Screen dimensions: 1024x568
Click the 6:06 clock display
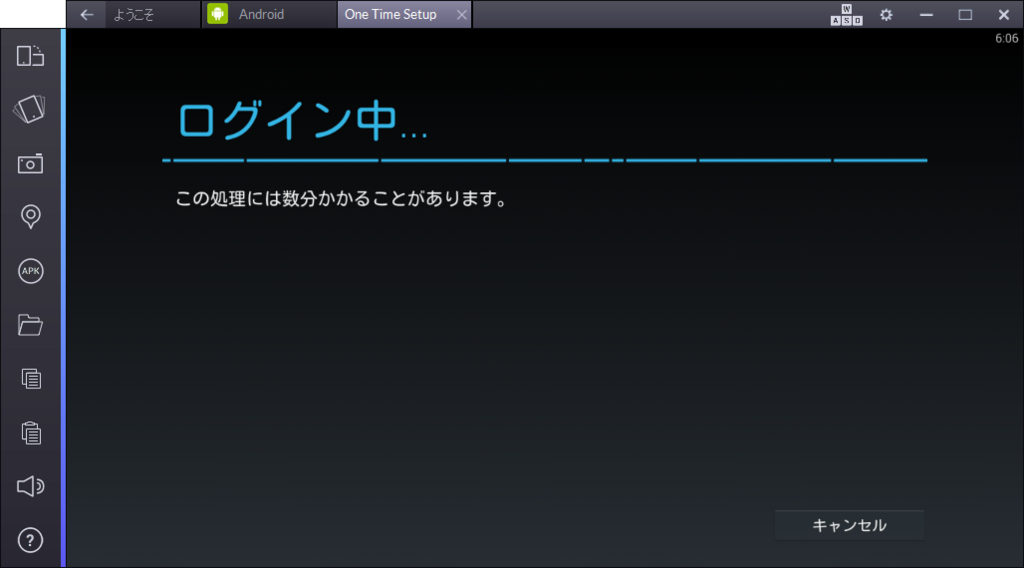tap(1006, 38)
